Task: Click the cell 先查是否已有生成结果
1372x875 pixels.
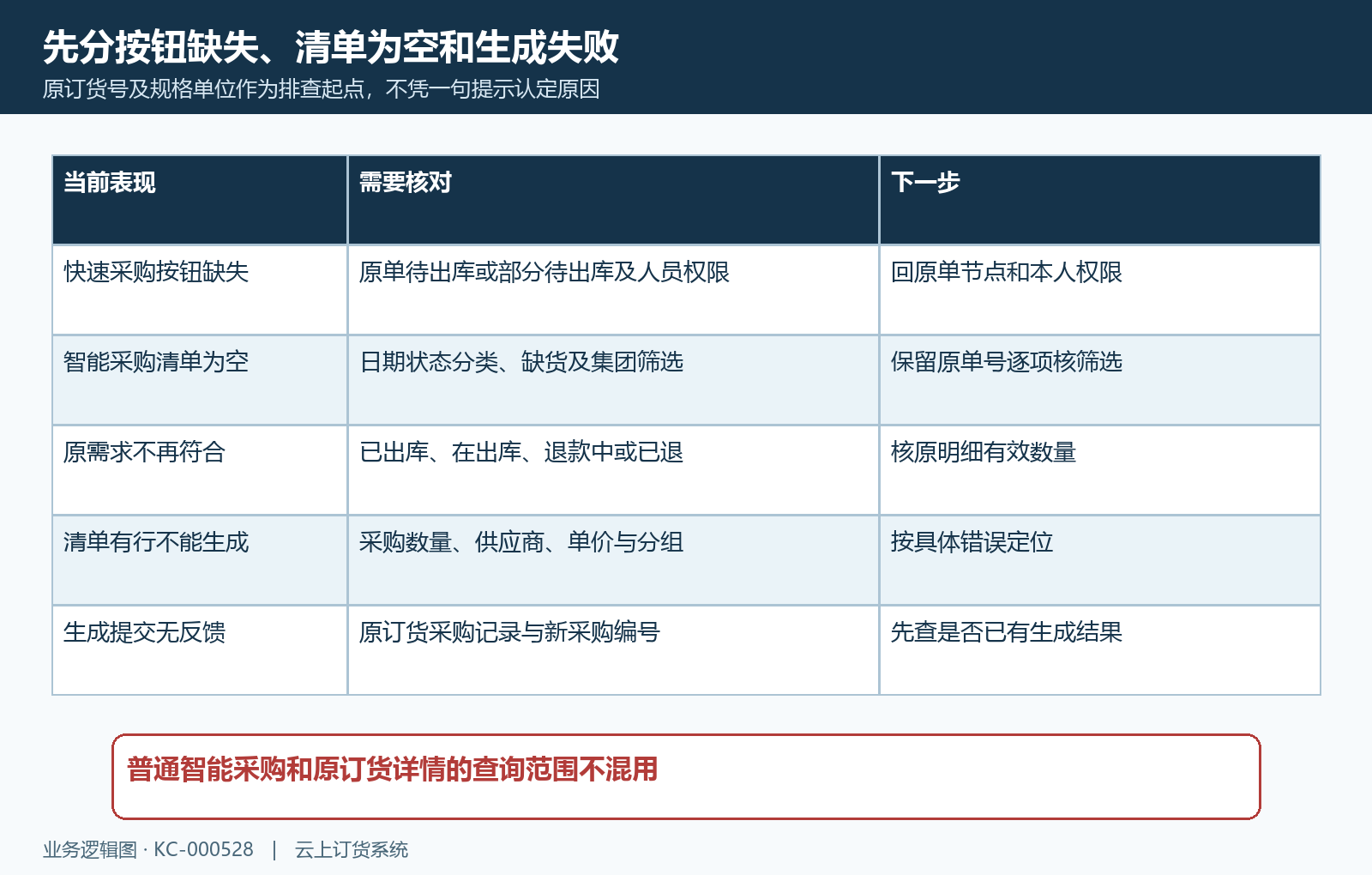Action: (1100, 650)
